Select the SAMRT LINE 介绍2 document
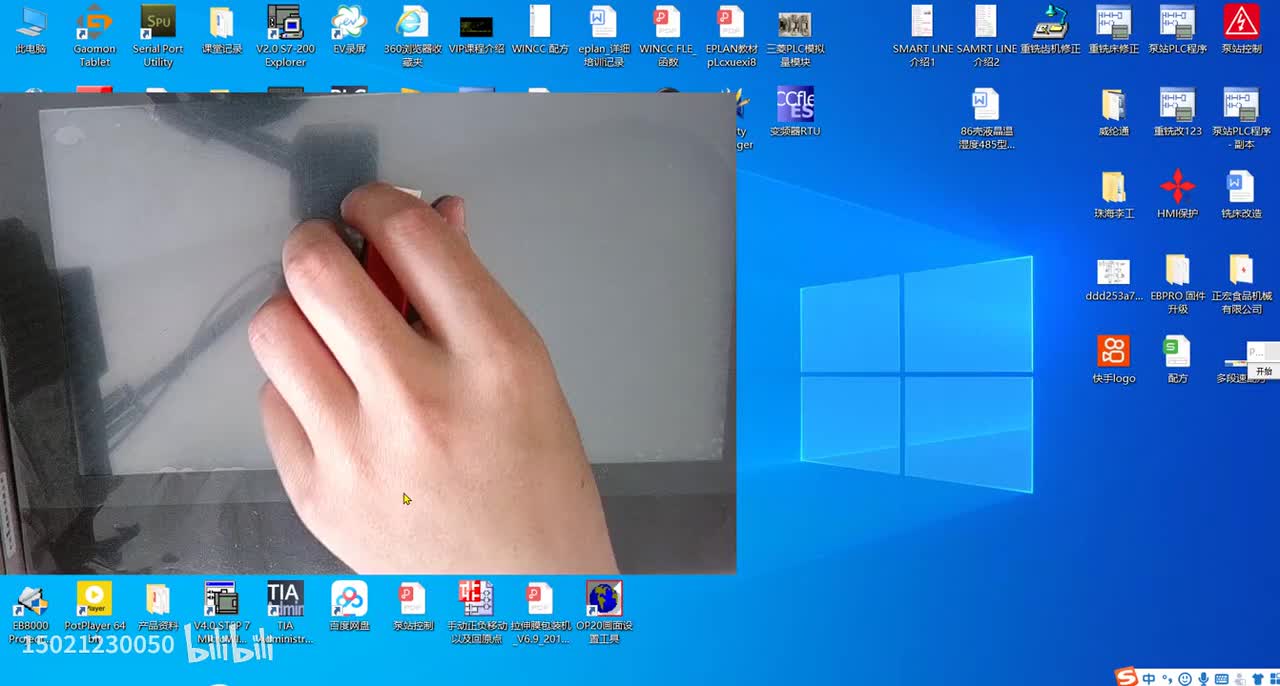1280x686 pixels. 986,36
